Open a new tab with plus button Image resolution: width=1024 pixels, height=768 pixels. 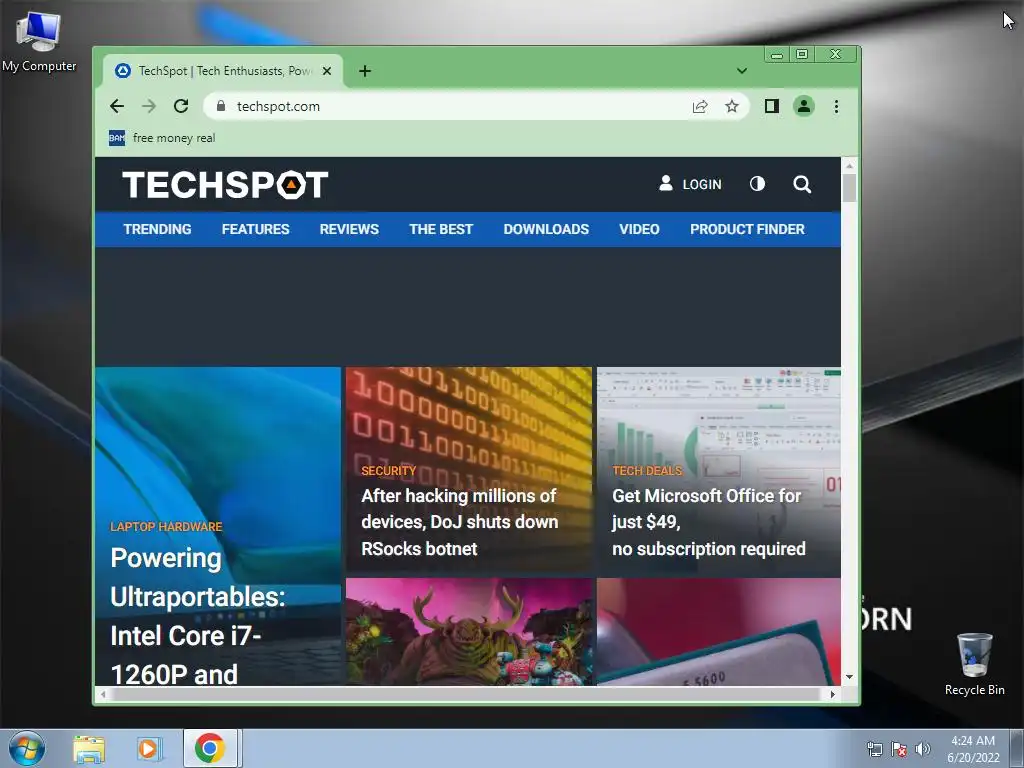[365, 71]
